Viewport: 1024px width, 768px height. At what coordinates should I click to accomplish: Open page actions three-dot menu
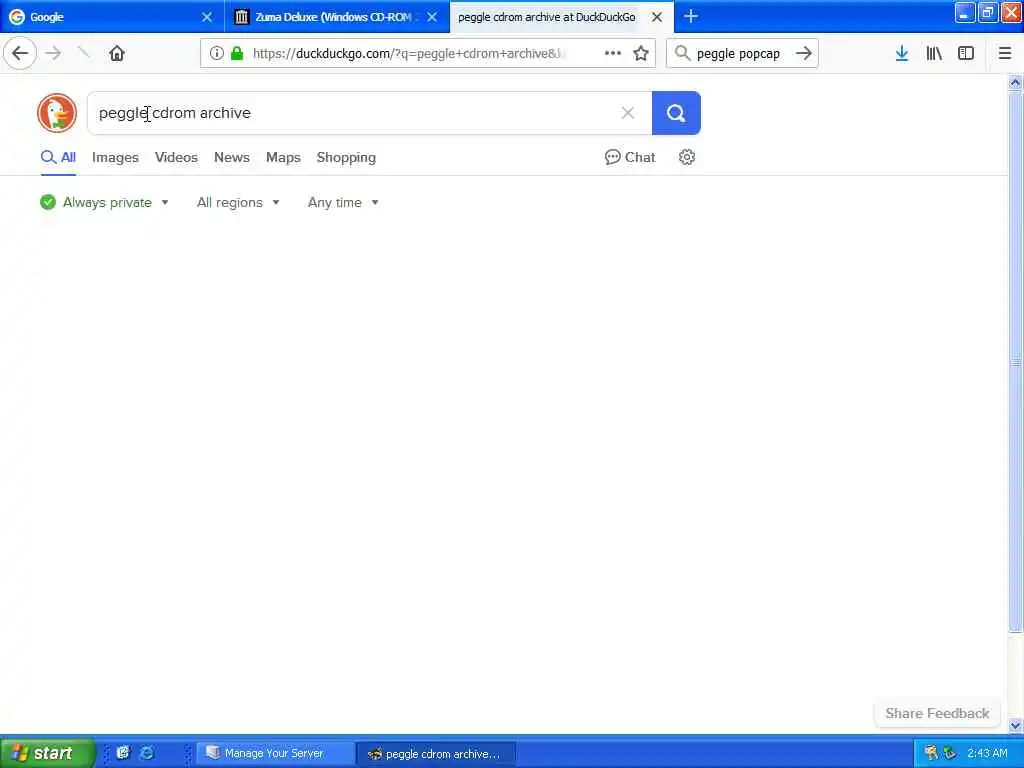tap(613, 54)
